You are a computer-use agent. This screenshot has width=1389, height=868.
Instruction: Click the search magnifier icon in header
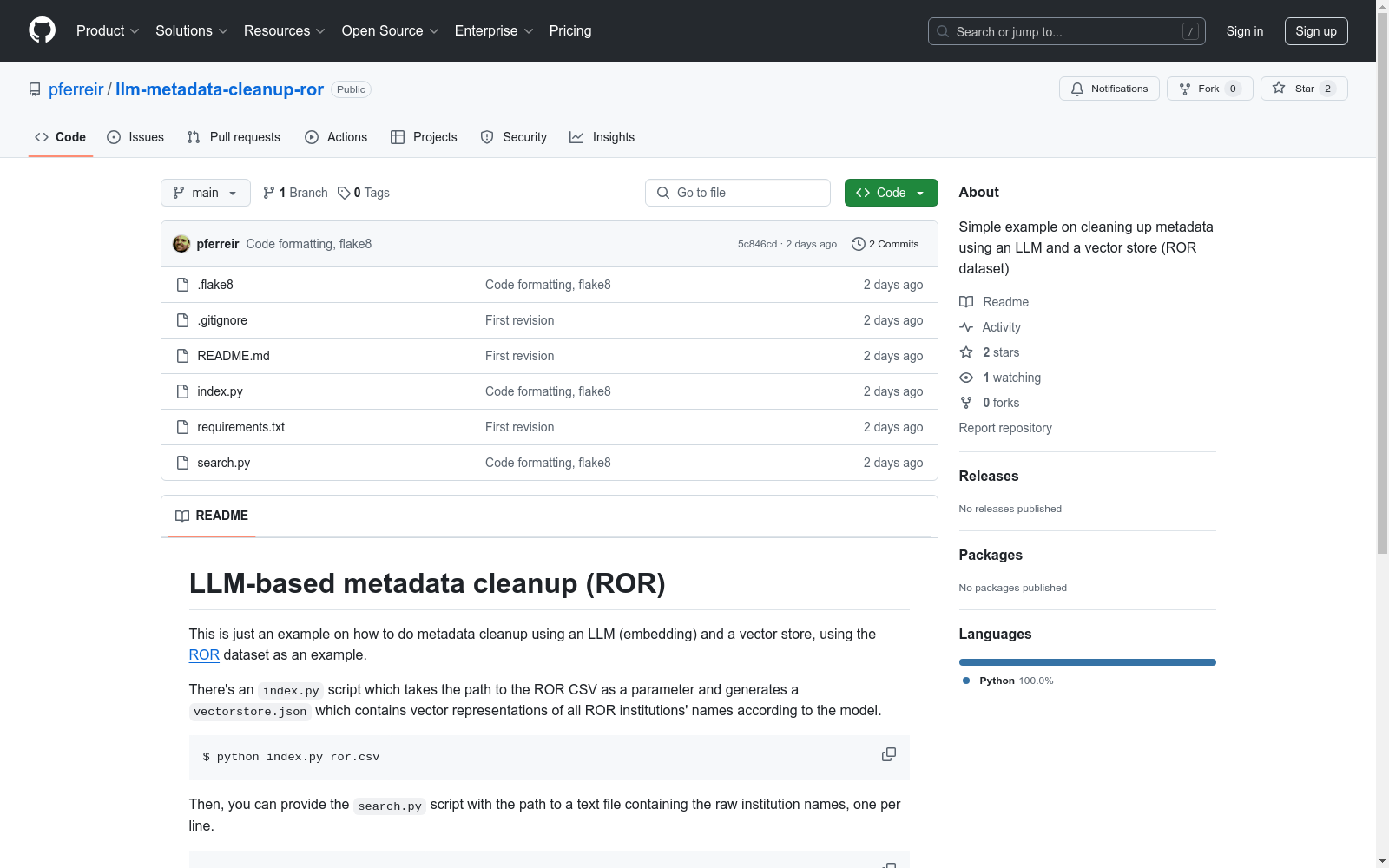[943, 31]
